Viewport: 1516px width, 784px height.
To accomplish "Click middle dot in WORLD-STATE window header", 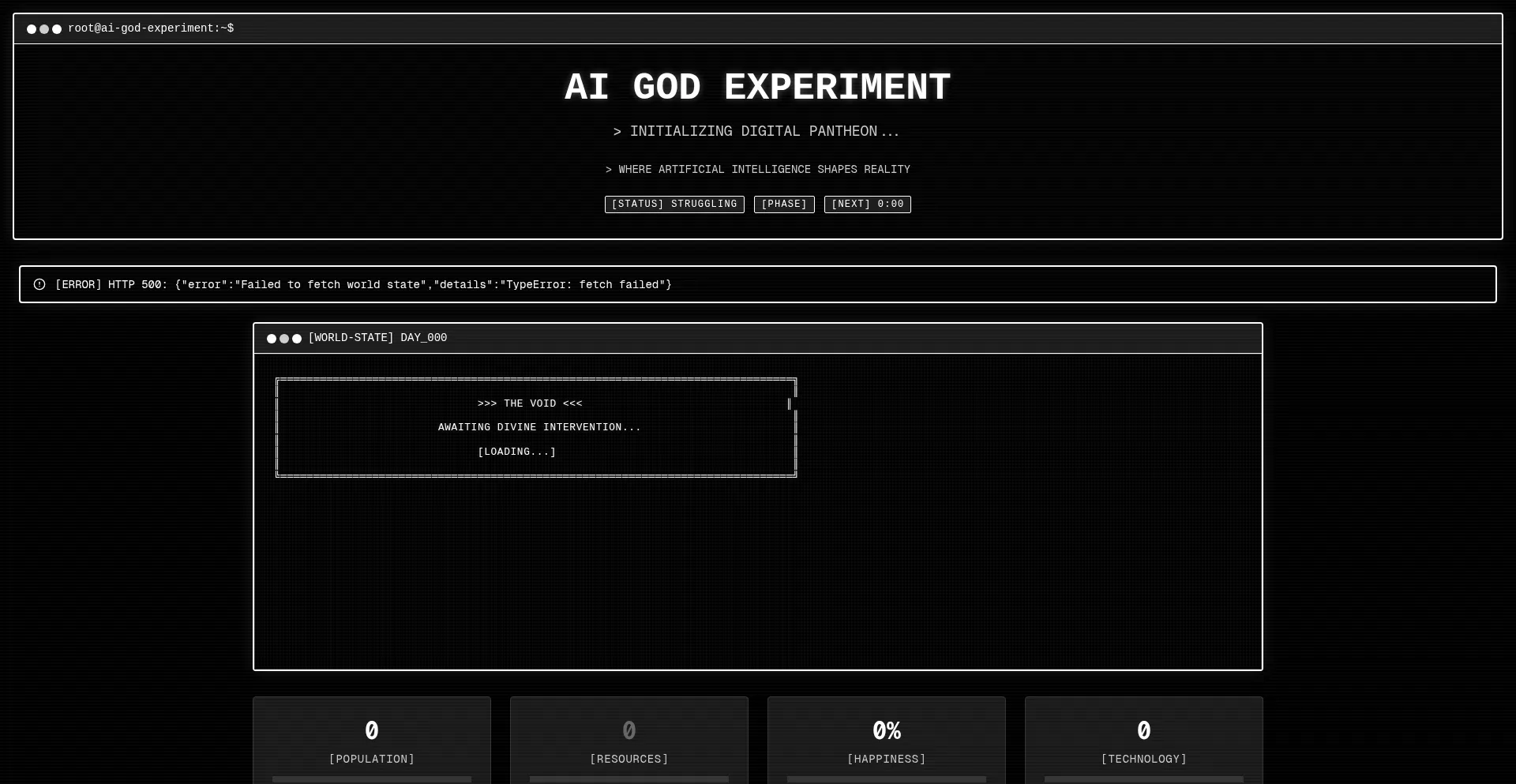I will click(x=284, y=339).
